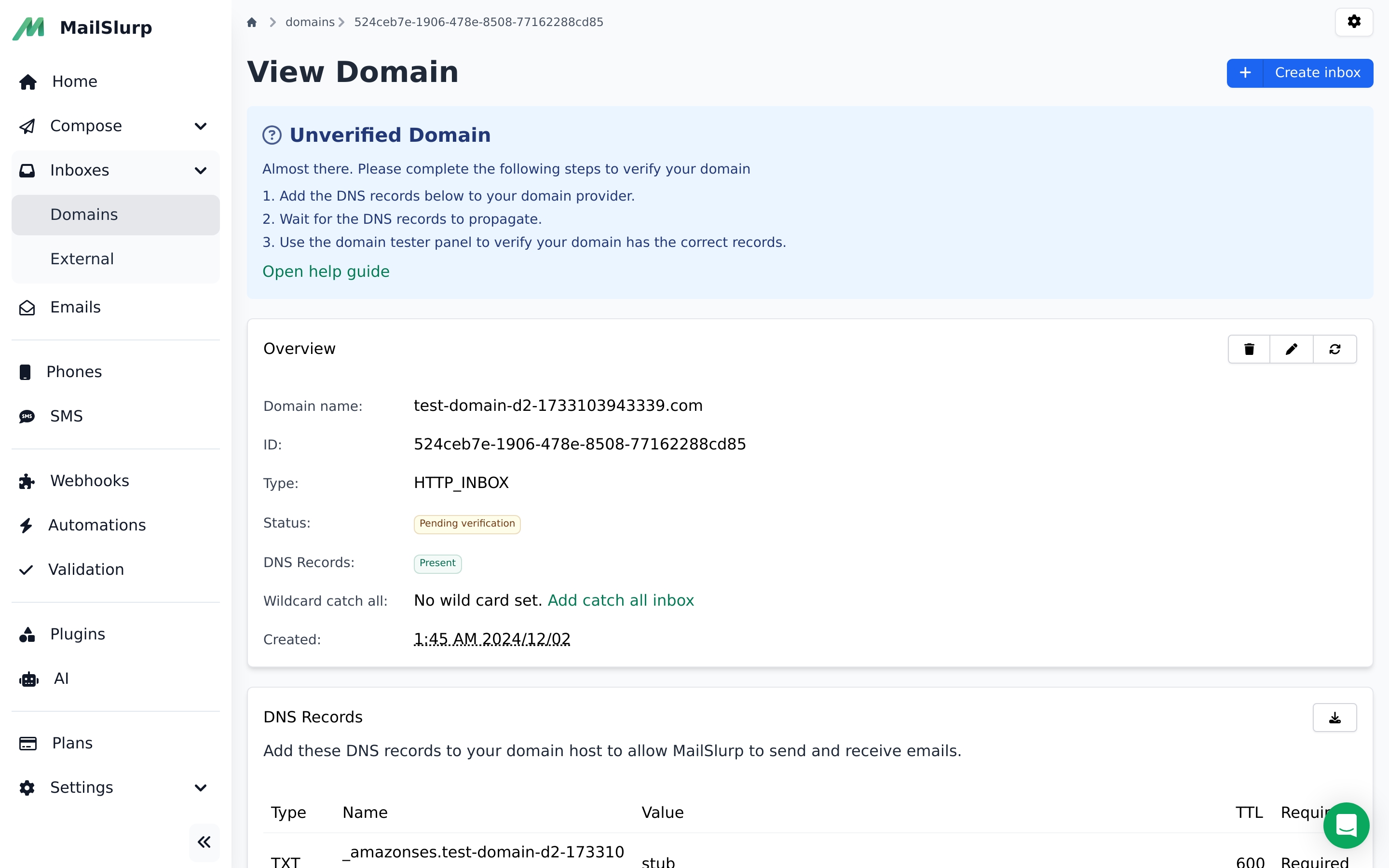Screen dimensions: 1389x868
Task: Click the Type column header
Action: 288,813
